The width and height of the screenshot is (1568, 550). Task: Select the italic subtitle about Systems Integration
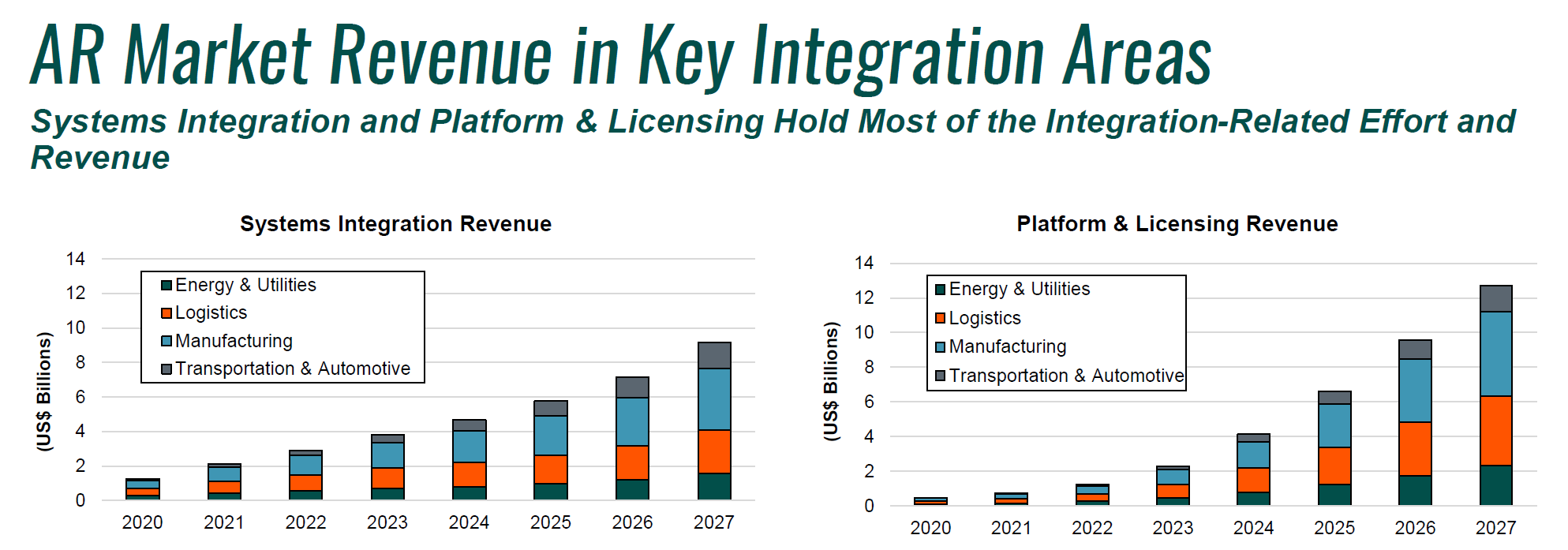tap(773, 122)
